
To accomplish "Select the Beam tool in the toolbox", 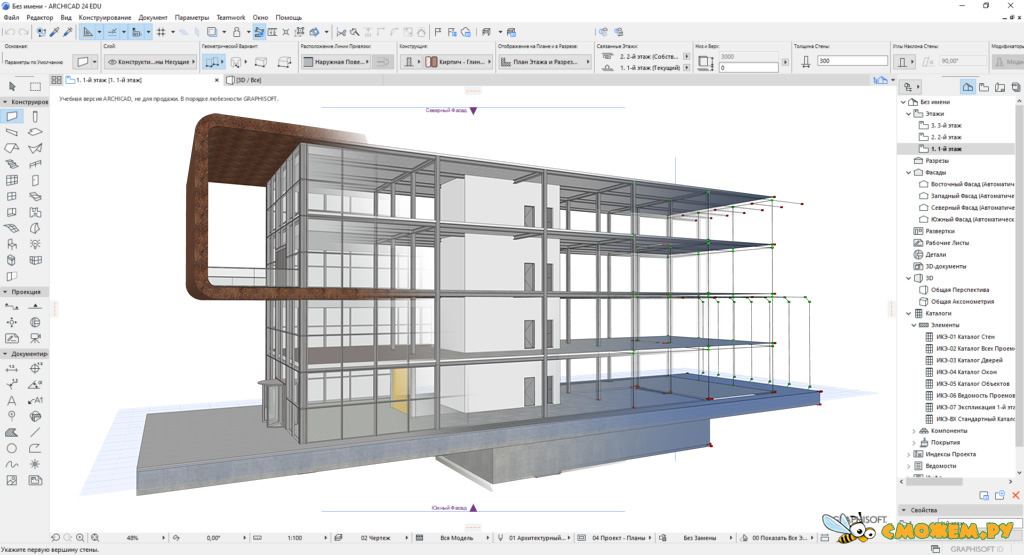I will [x=12, y=133].
